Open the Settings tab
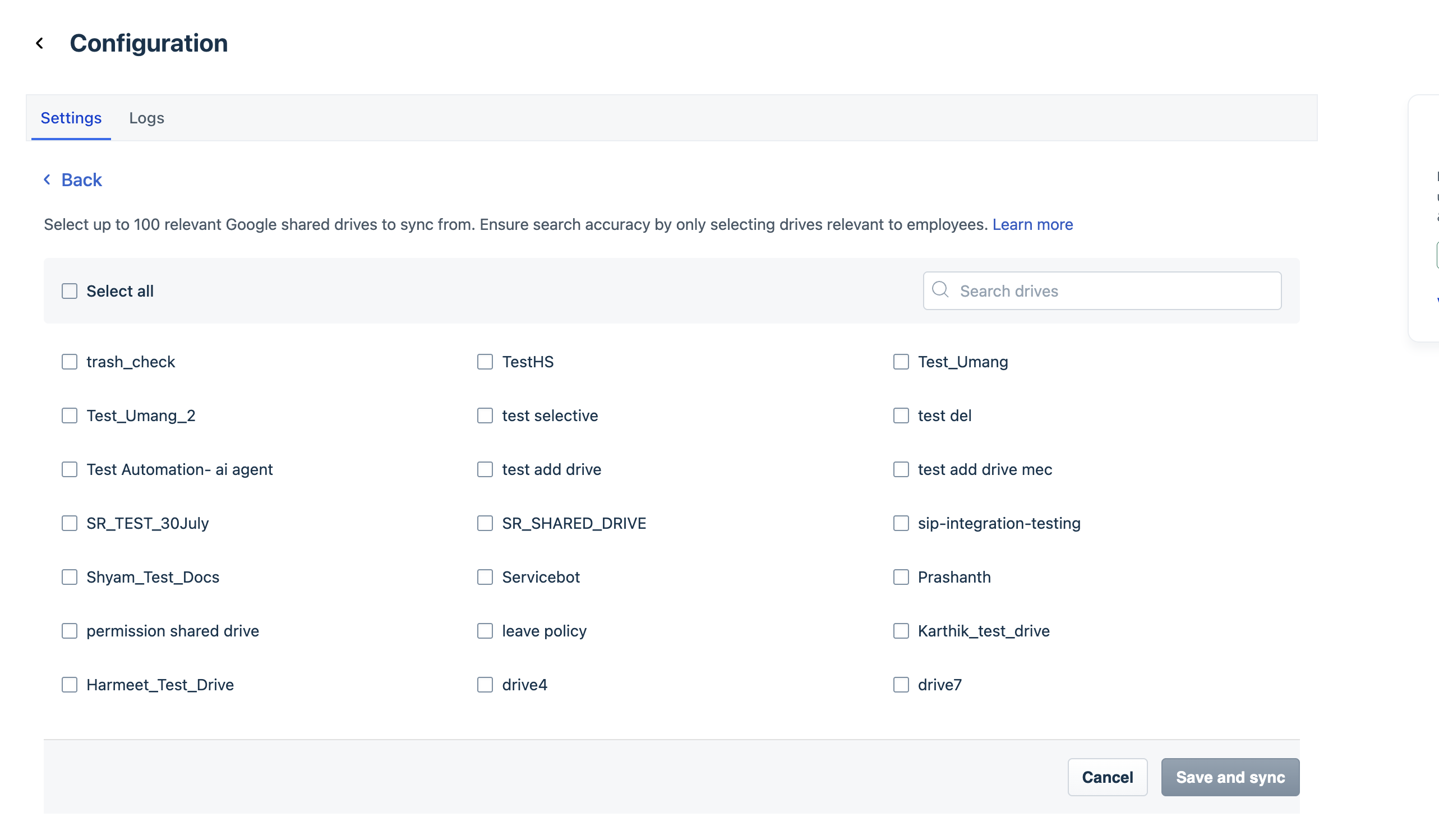Screen dimensions: 1439x840 click(71, 118)
